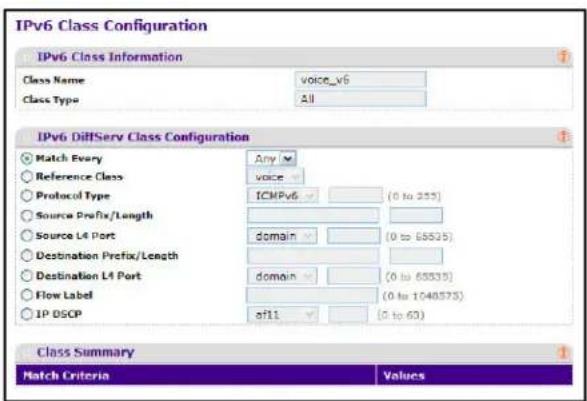The image size is (587, 401).
Task: Click the 'Class Type' label
Action: [x=51, y=100]
